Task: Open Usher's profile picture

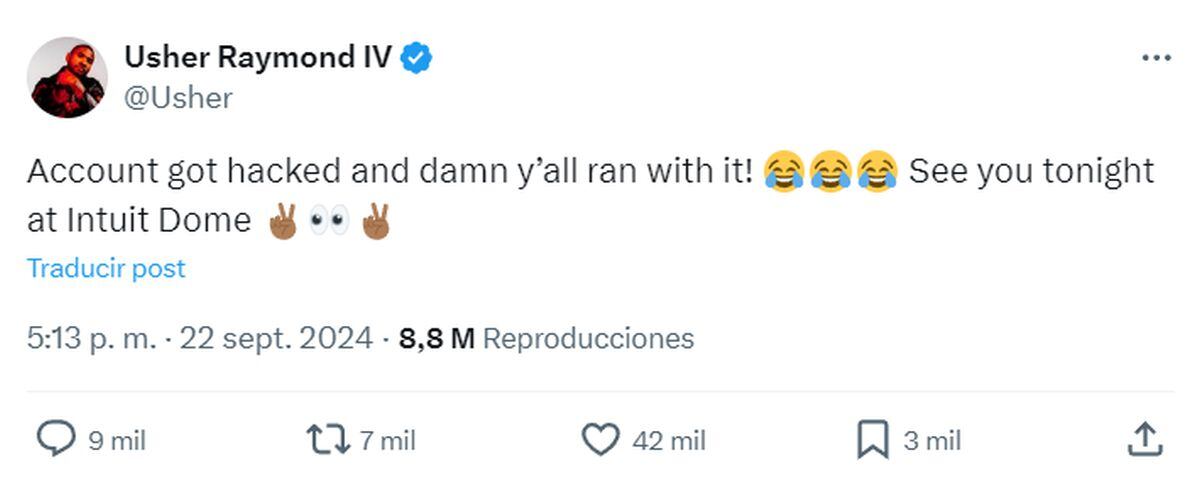Action: coord(67,77)
